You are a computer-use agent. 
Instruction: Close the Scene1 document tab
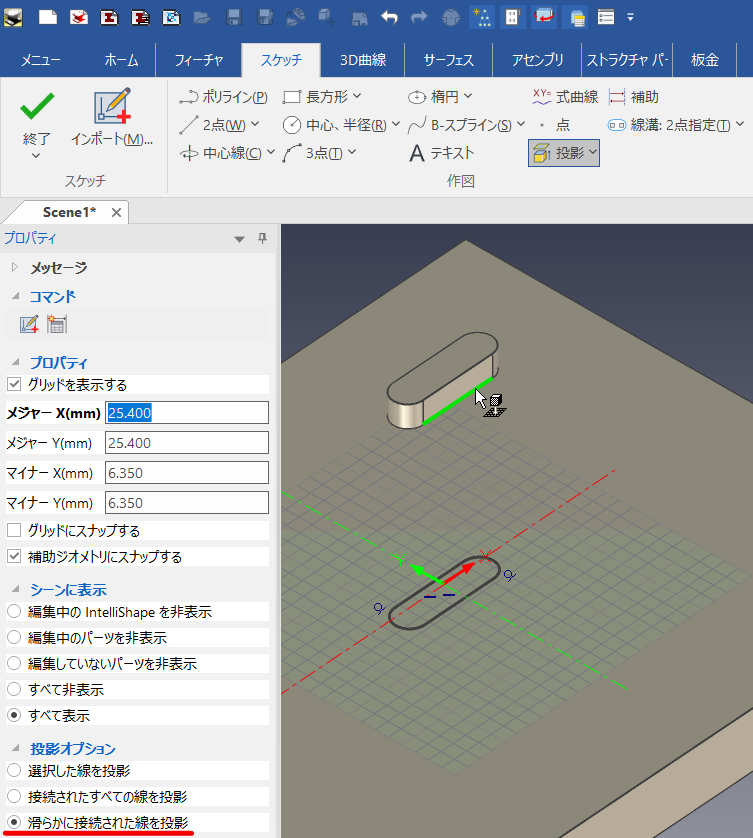116,212
